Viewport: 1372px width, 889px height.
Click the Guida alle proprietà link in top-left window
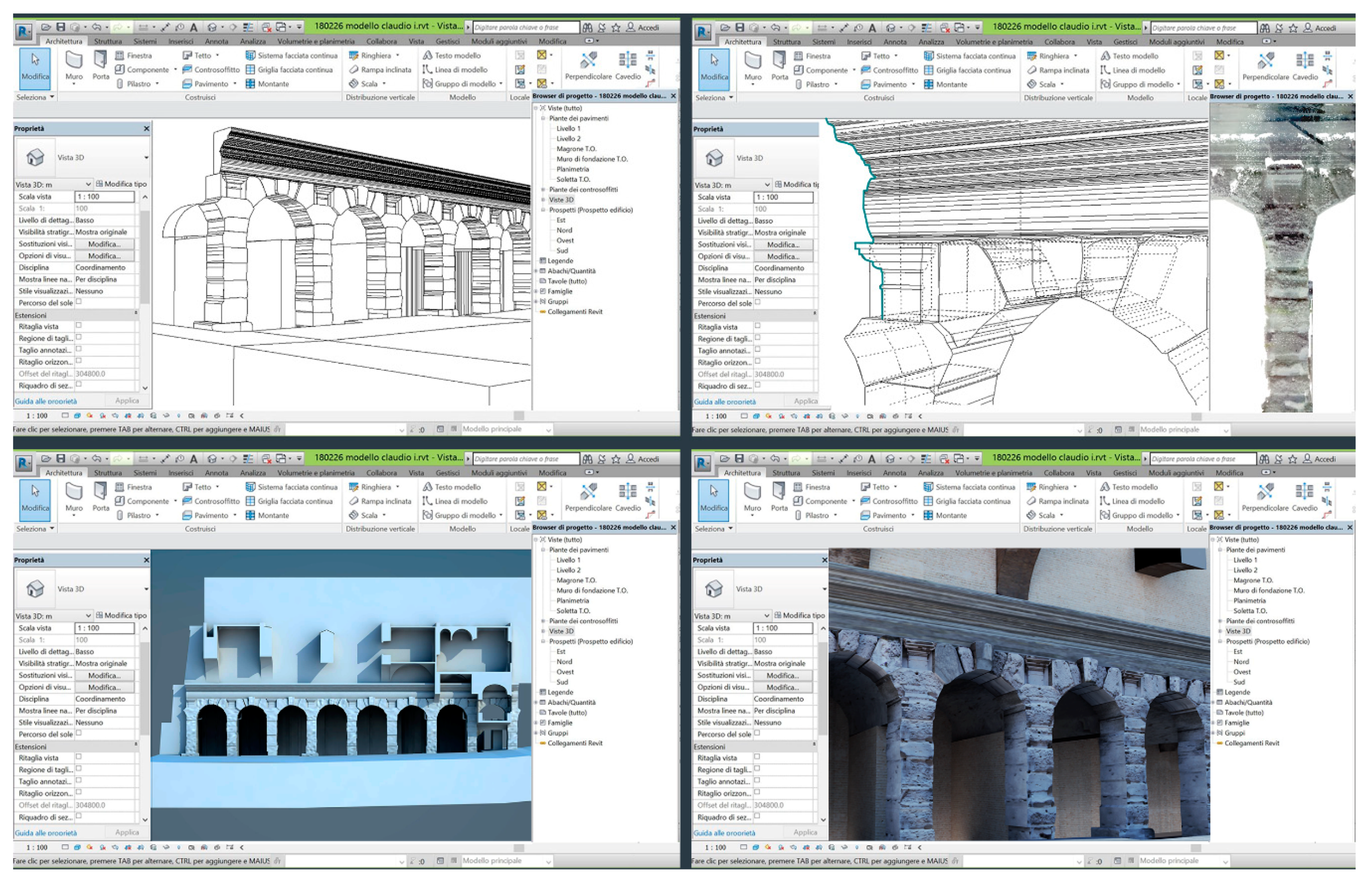coord(46,401)
